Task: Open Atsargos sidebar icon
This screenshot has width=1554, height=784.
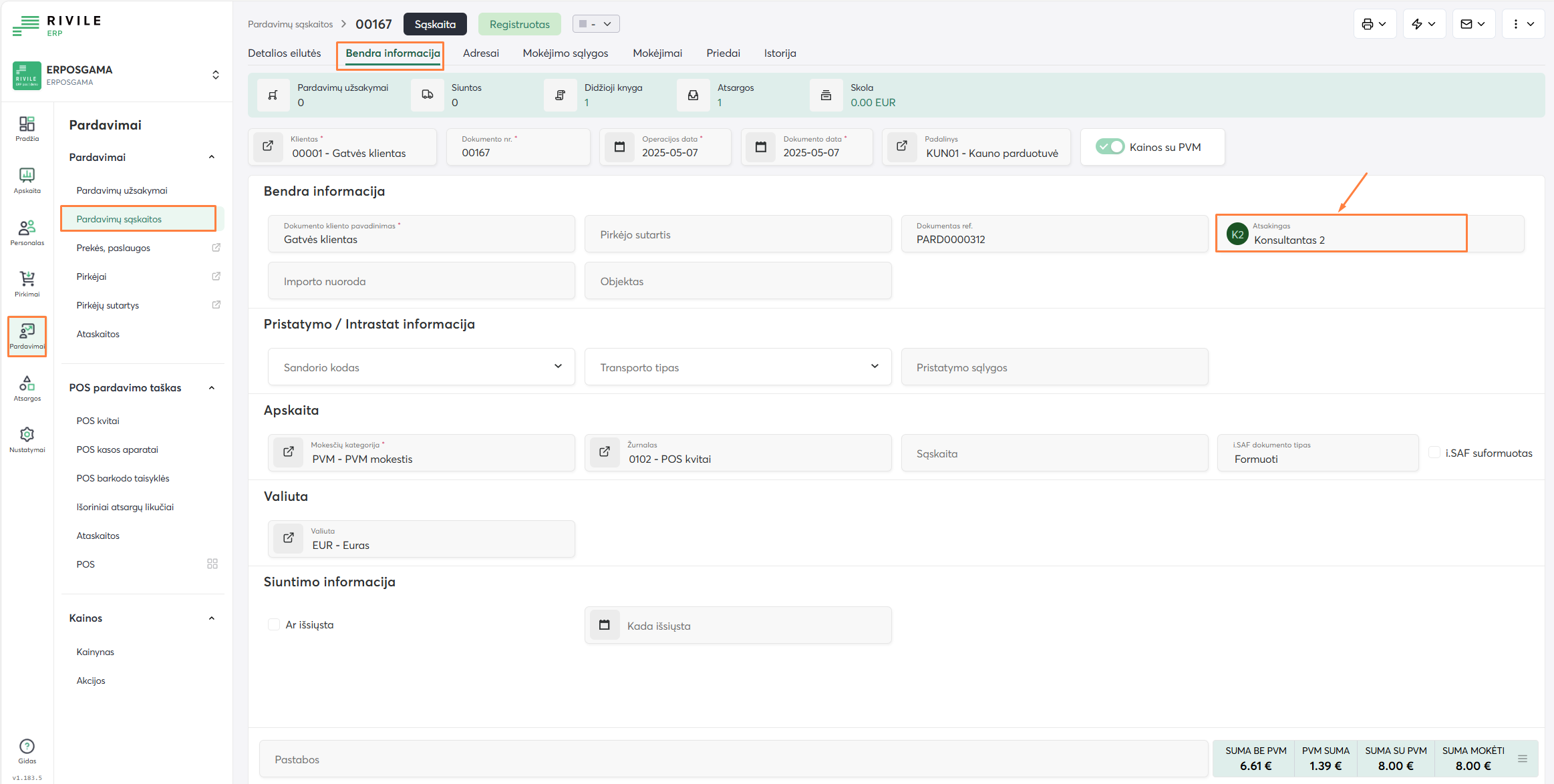Action: click(27, 388)
